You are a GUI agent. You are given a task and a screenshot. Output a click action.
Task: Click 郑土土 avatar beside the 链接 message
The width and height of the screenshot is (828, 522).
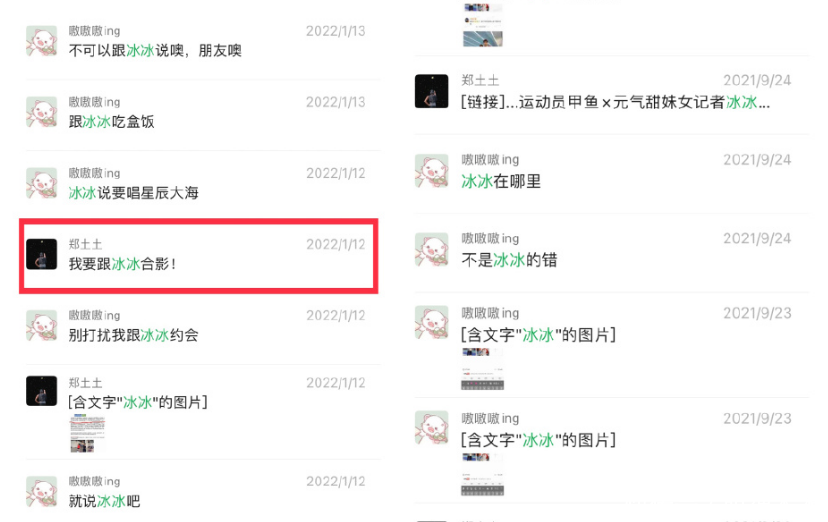(x=431, y=91)
